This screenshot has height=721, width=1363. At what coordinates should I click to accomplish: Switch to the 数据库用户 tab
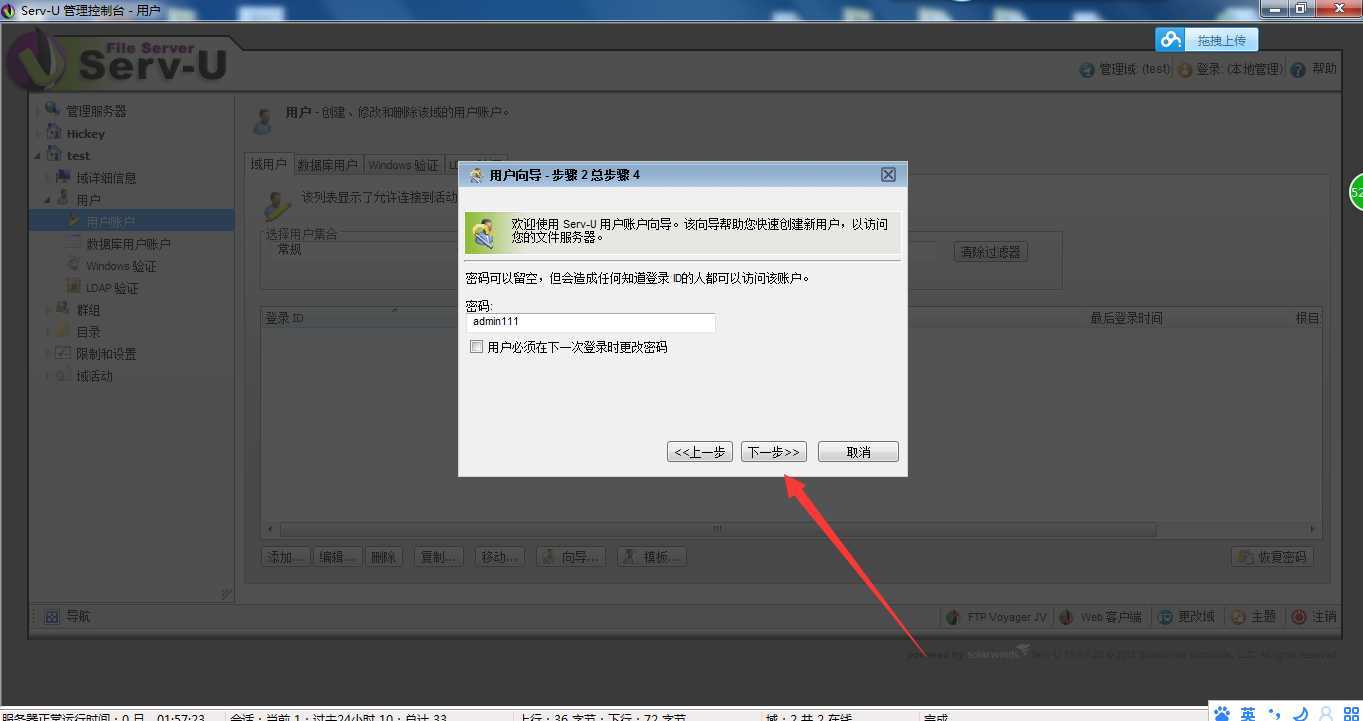pyautogui.click(x=328, y=165)
